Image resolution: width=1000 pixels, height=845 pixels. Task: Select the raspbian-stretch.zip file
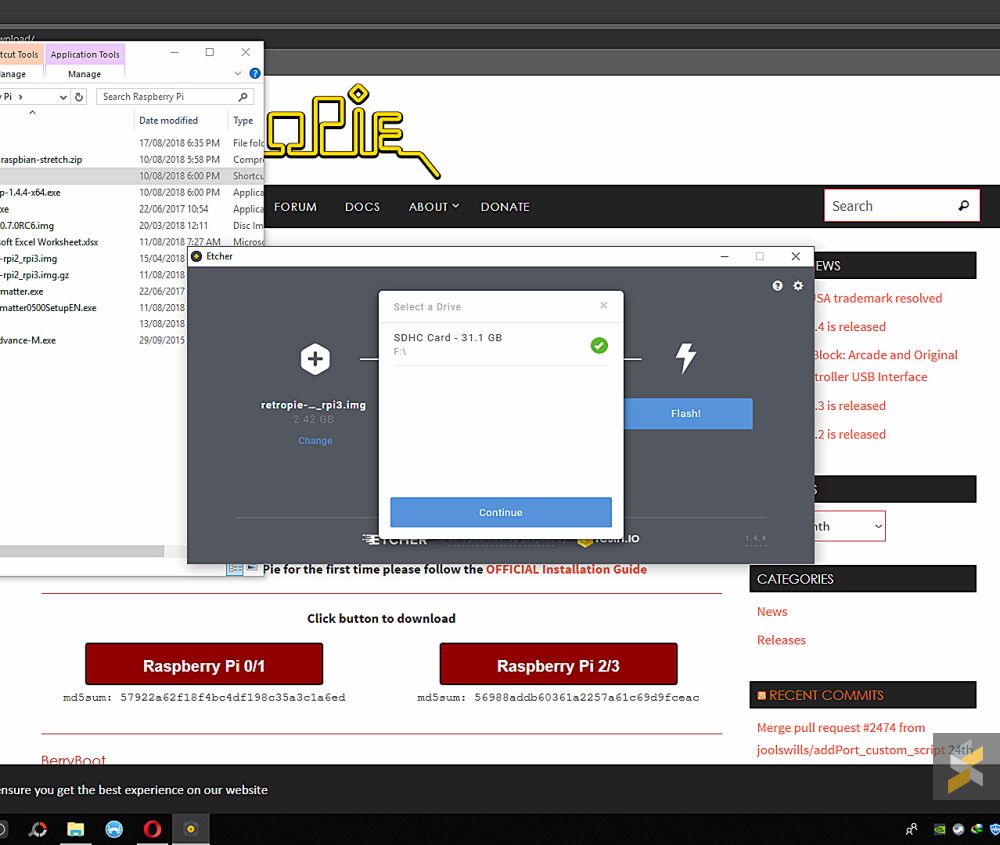[41, 159]
